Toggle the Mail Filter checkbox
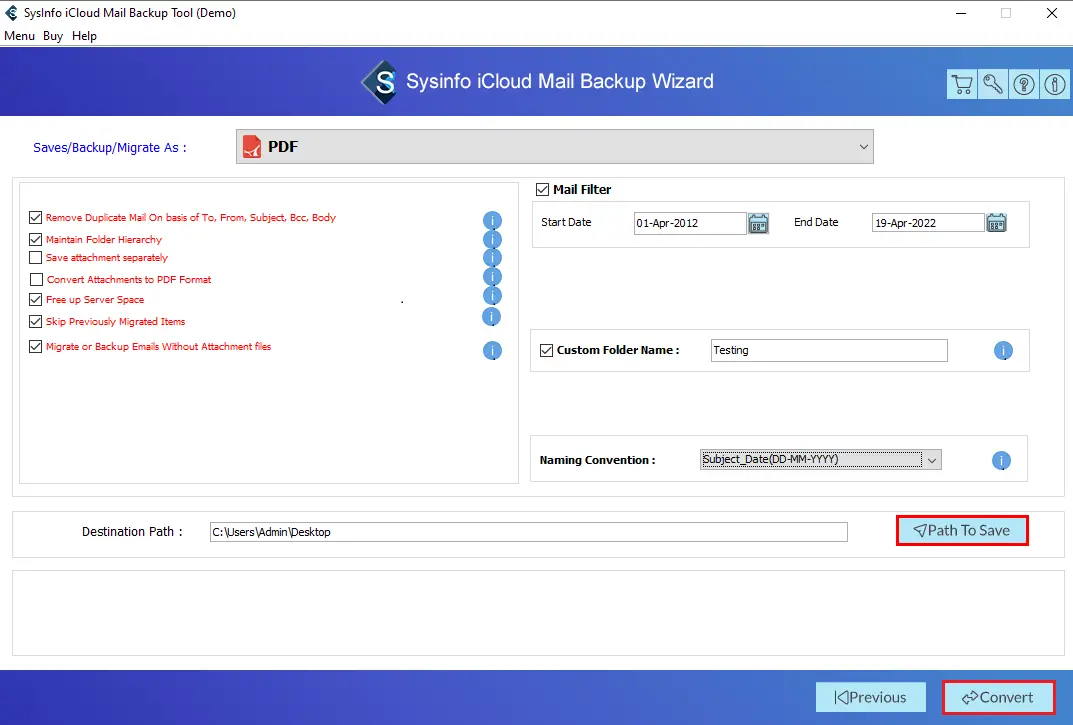Screen dimensions: 1073x725 pos(543,189)
